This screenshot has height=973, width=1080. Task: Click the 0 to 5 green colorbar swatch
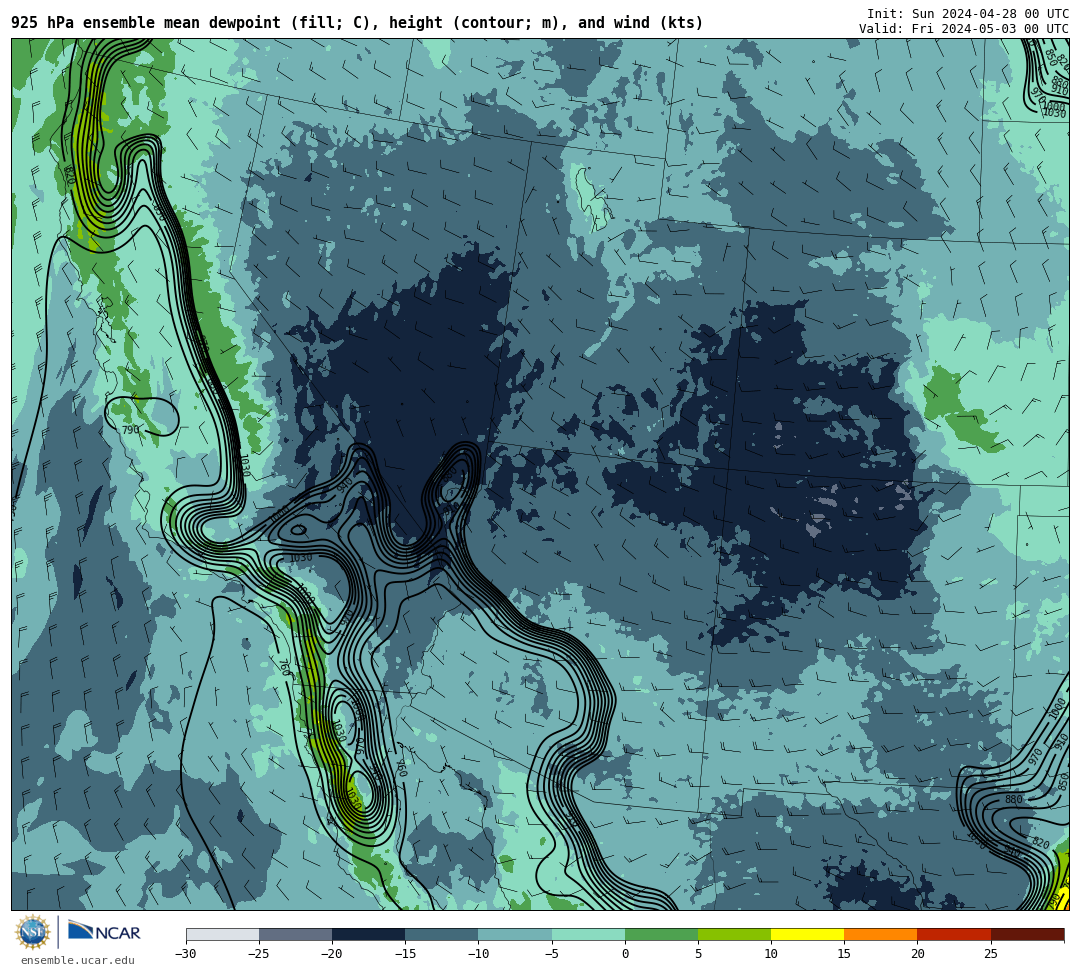pyautogui.click(x=661, y=934)
